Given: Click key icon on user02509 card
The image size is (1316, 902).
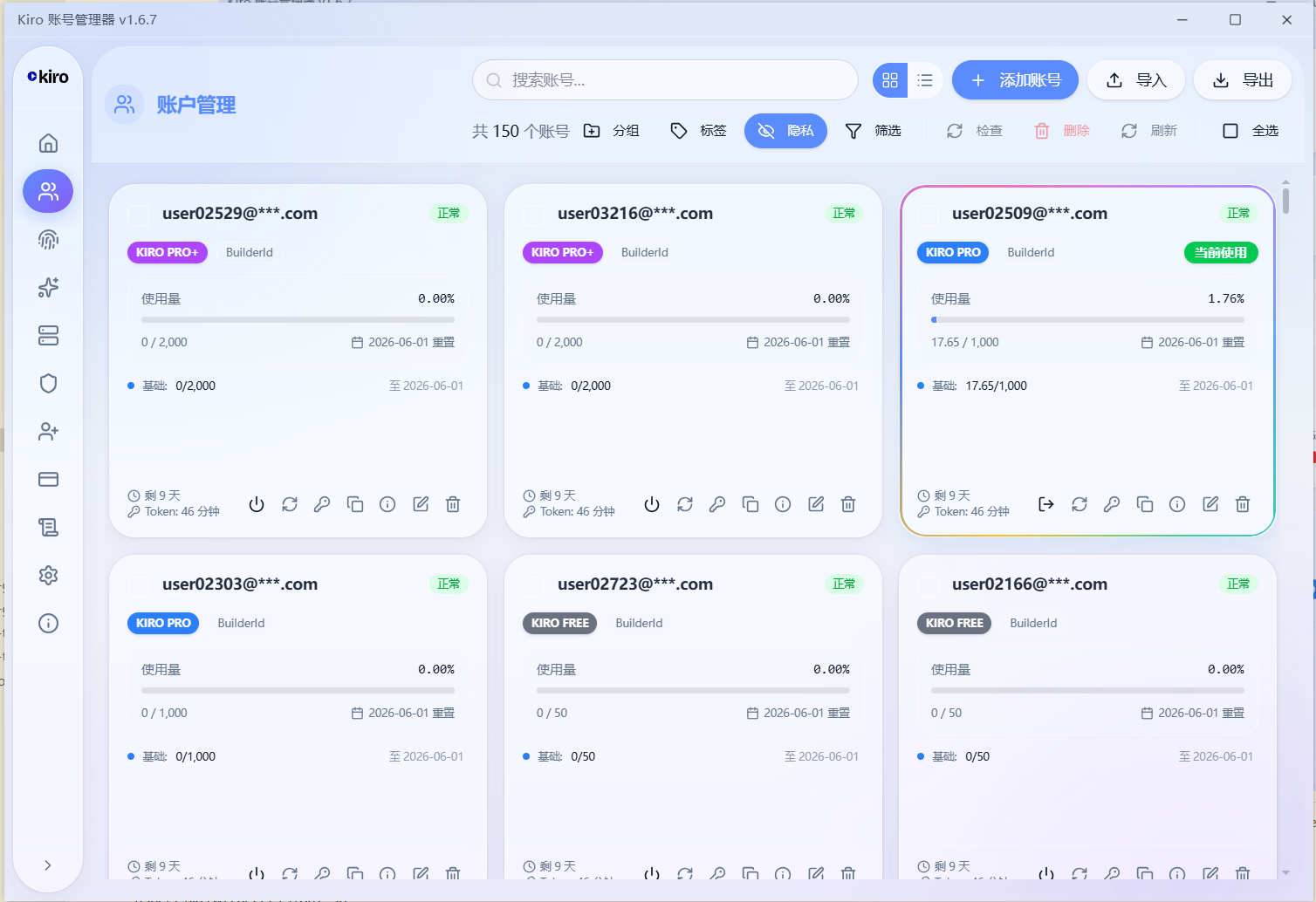Looking at the screenshot, I should tap(1112, 504).
